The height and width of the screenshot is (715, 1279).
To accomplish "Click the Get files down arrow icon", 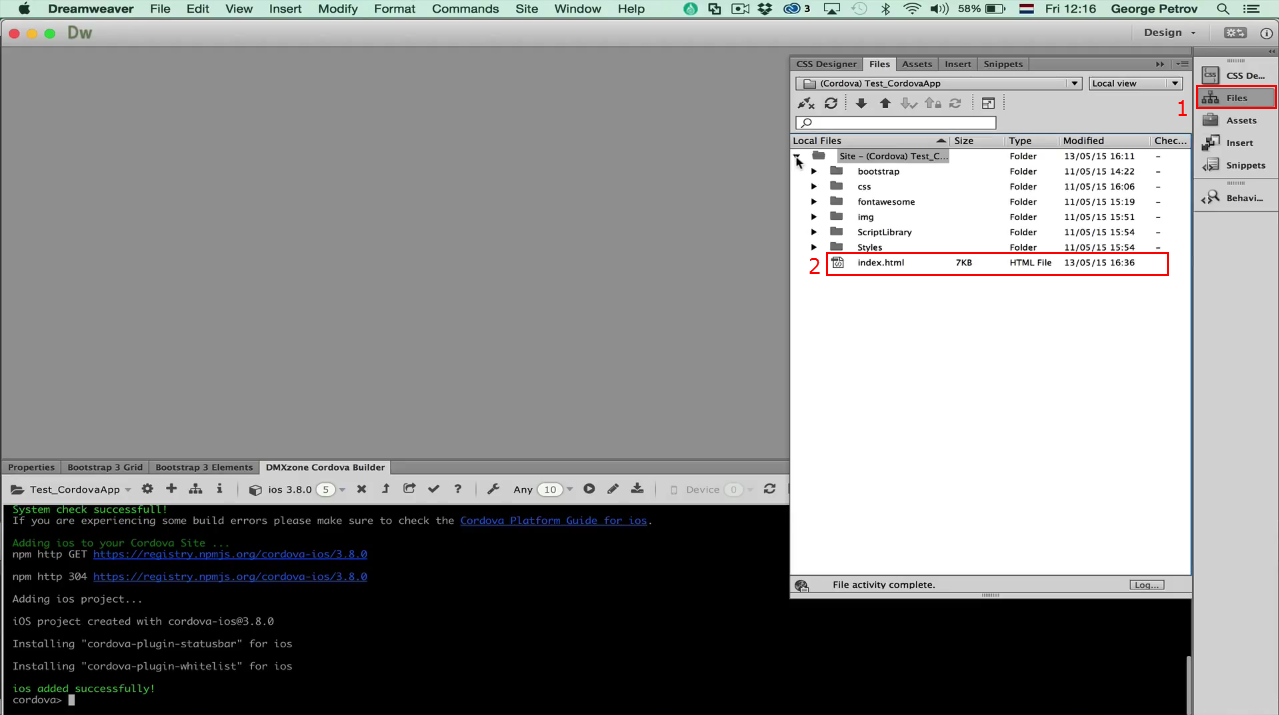I will pos(861,103).
